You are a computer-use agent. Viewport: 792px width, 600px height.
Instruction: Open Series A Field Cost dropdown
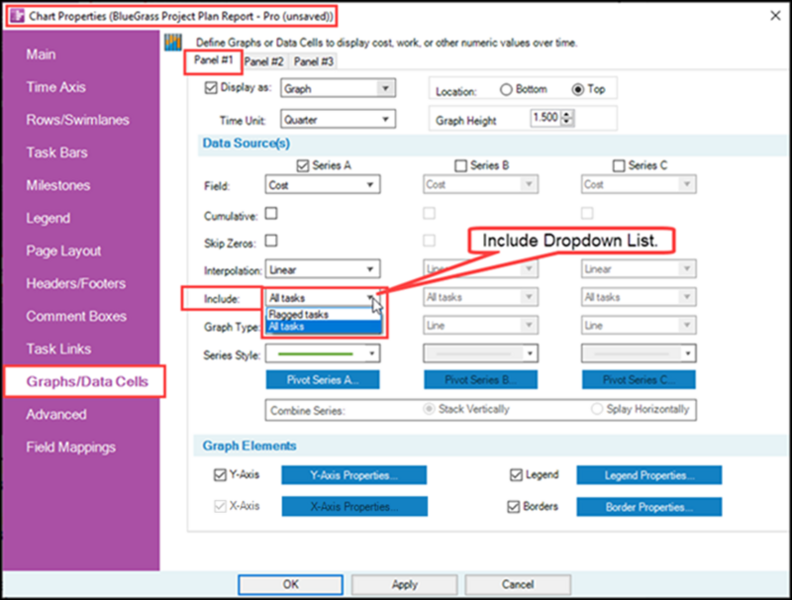coord(323,185)
